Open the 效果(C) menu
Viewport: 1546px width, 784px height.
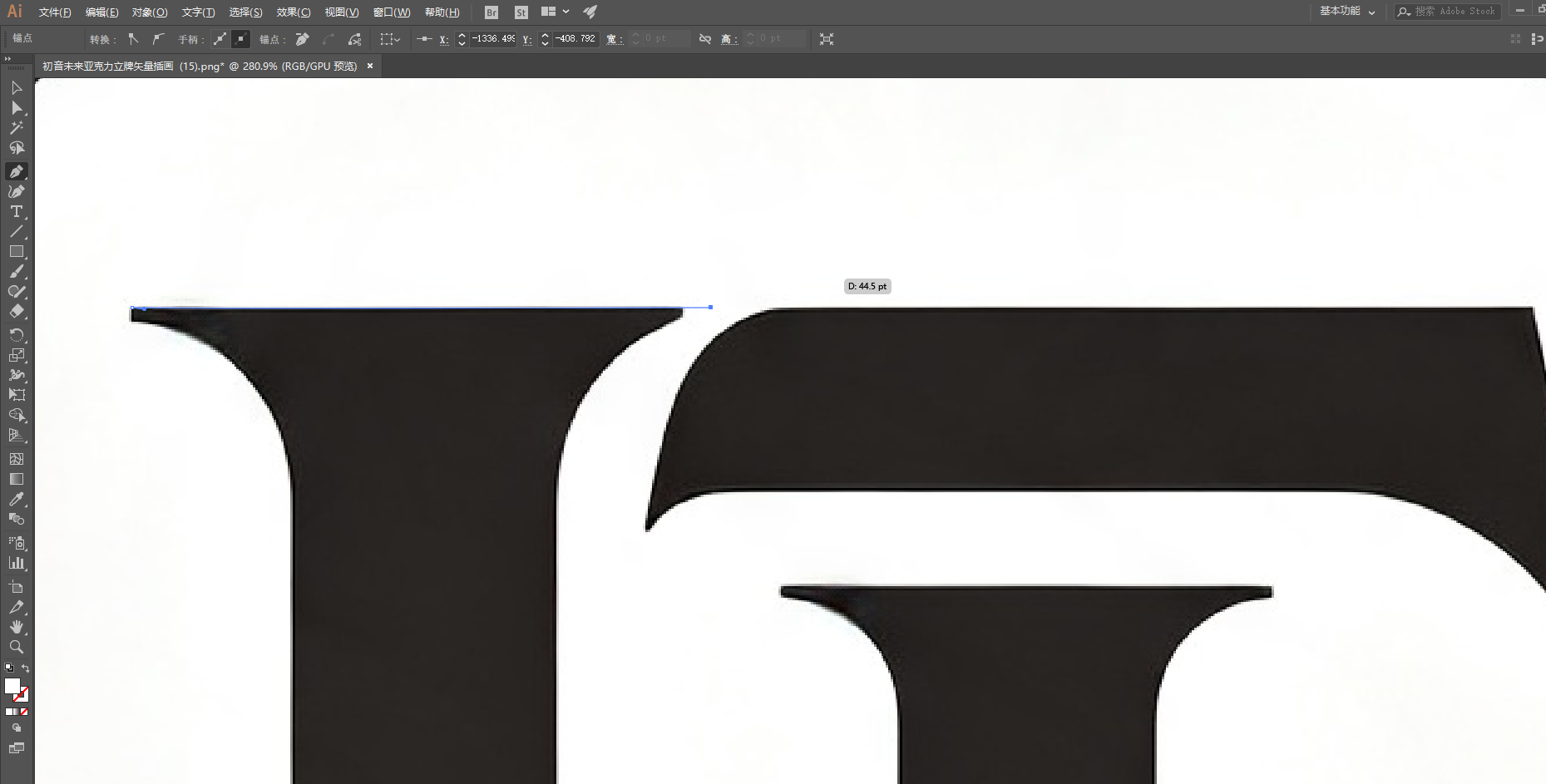point(294,12)
